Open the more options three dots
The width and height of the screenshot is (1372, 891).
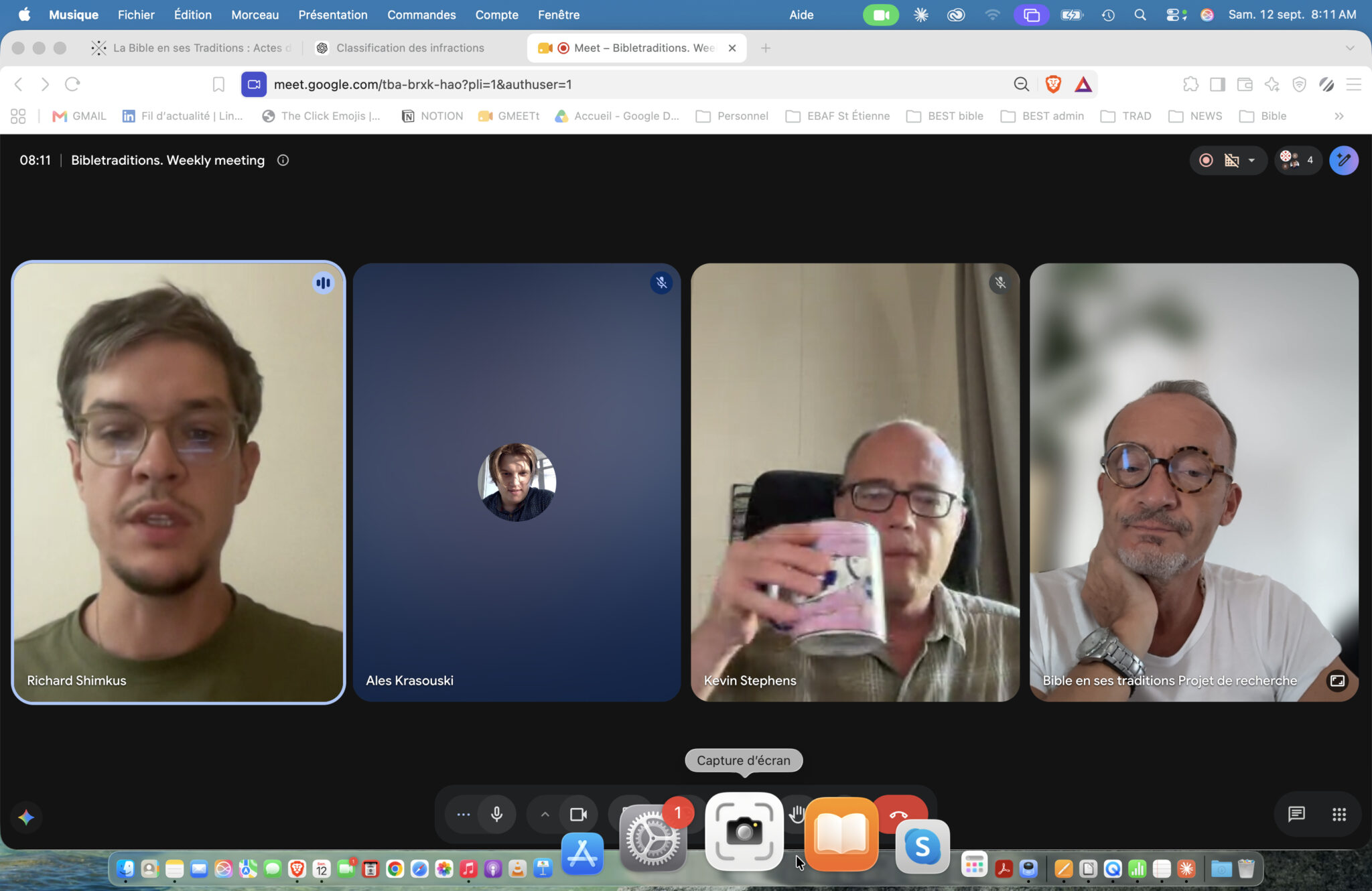pos(463,814)
